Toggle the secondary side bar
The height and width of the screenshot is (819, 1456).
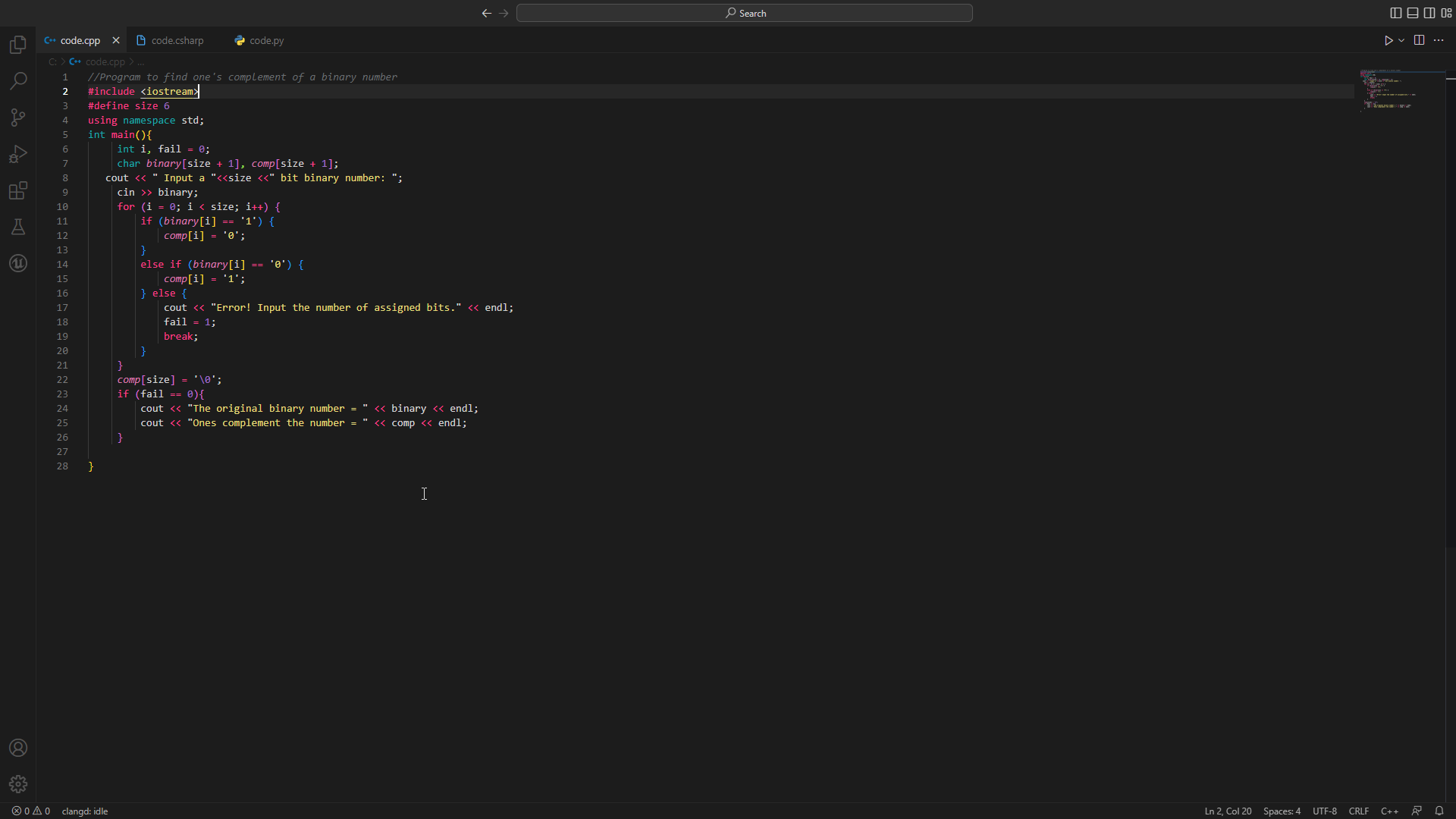pyautogui.click(x=1429, y=13)
